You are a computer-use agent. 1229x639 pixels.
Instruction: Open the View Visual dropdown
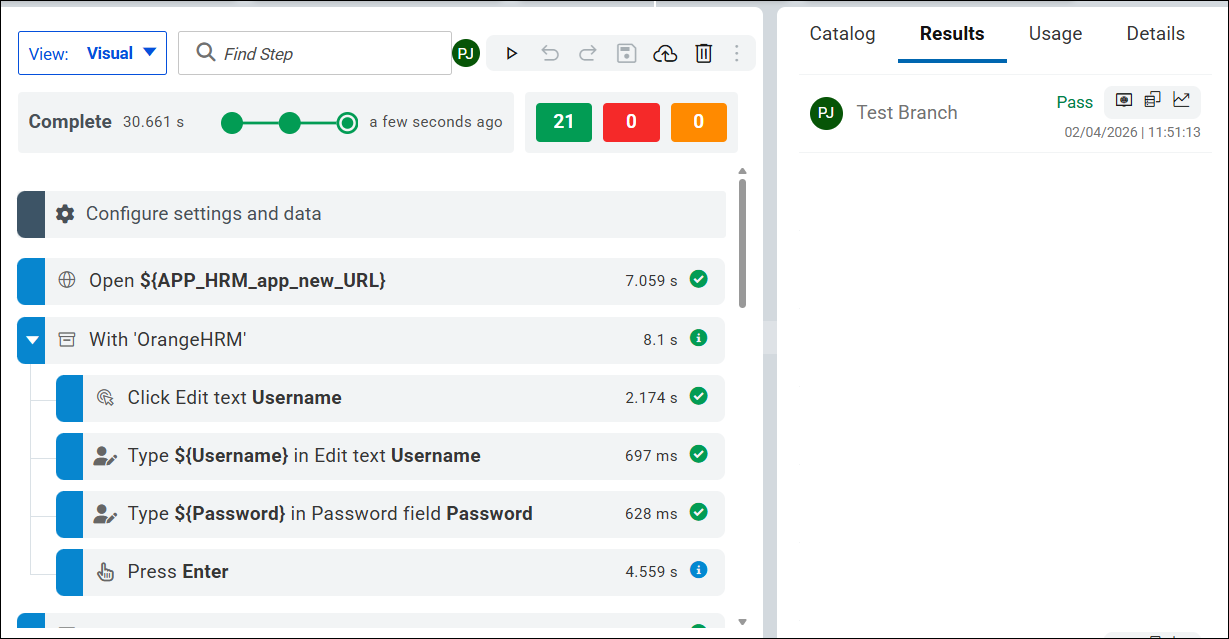[93, 54]
